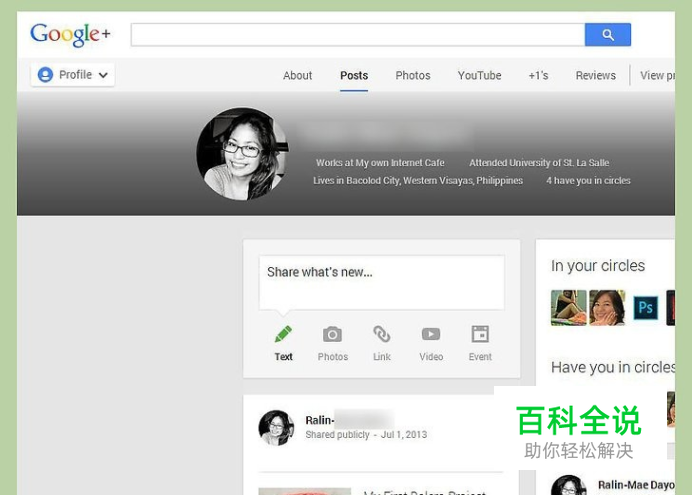Go to the YouTube tab
The width and height of the screenshot is (692, 495).
[479, 75]
